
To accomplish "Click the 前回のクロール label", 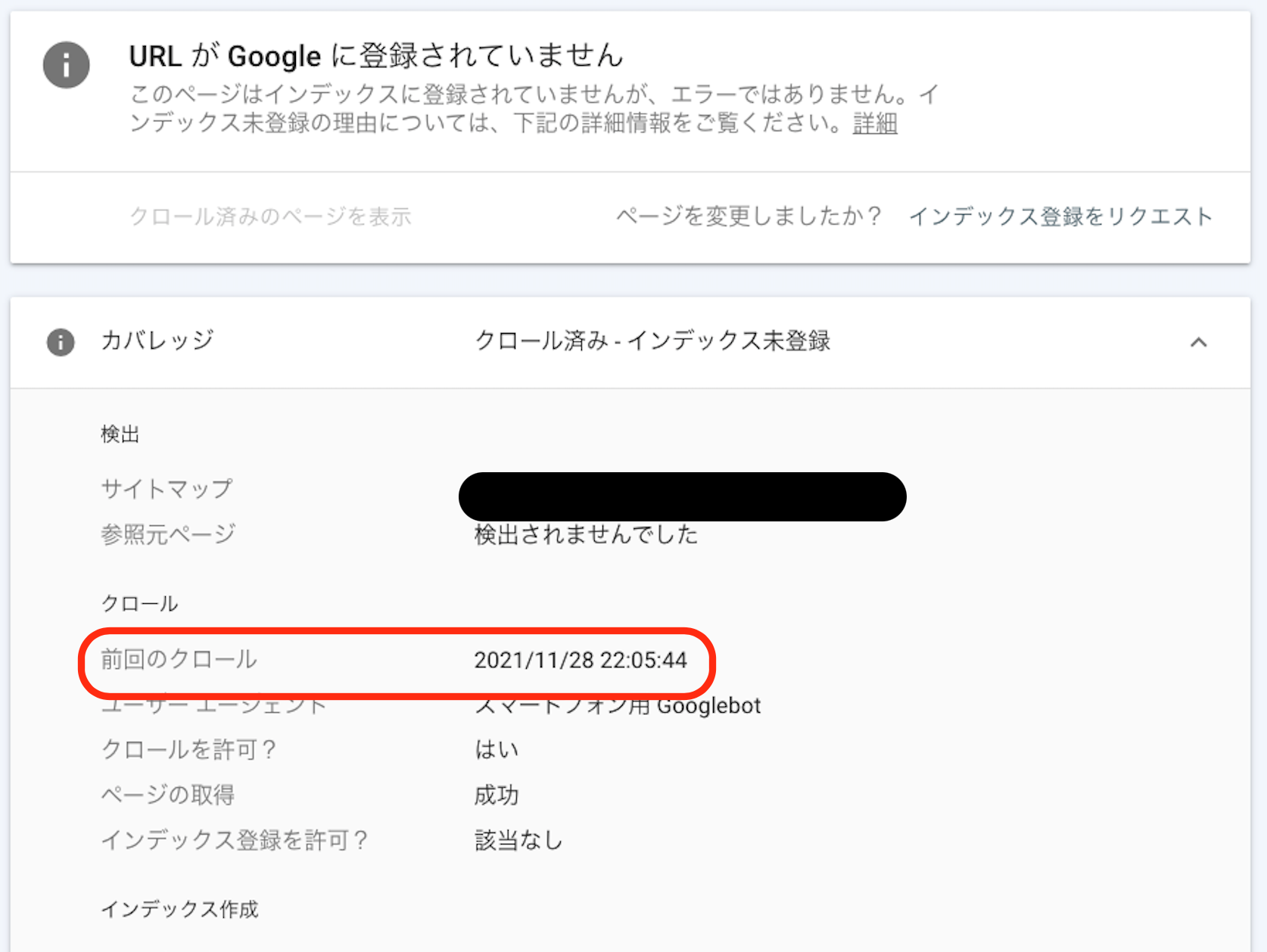I will (179, 659).
